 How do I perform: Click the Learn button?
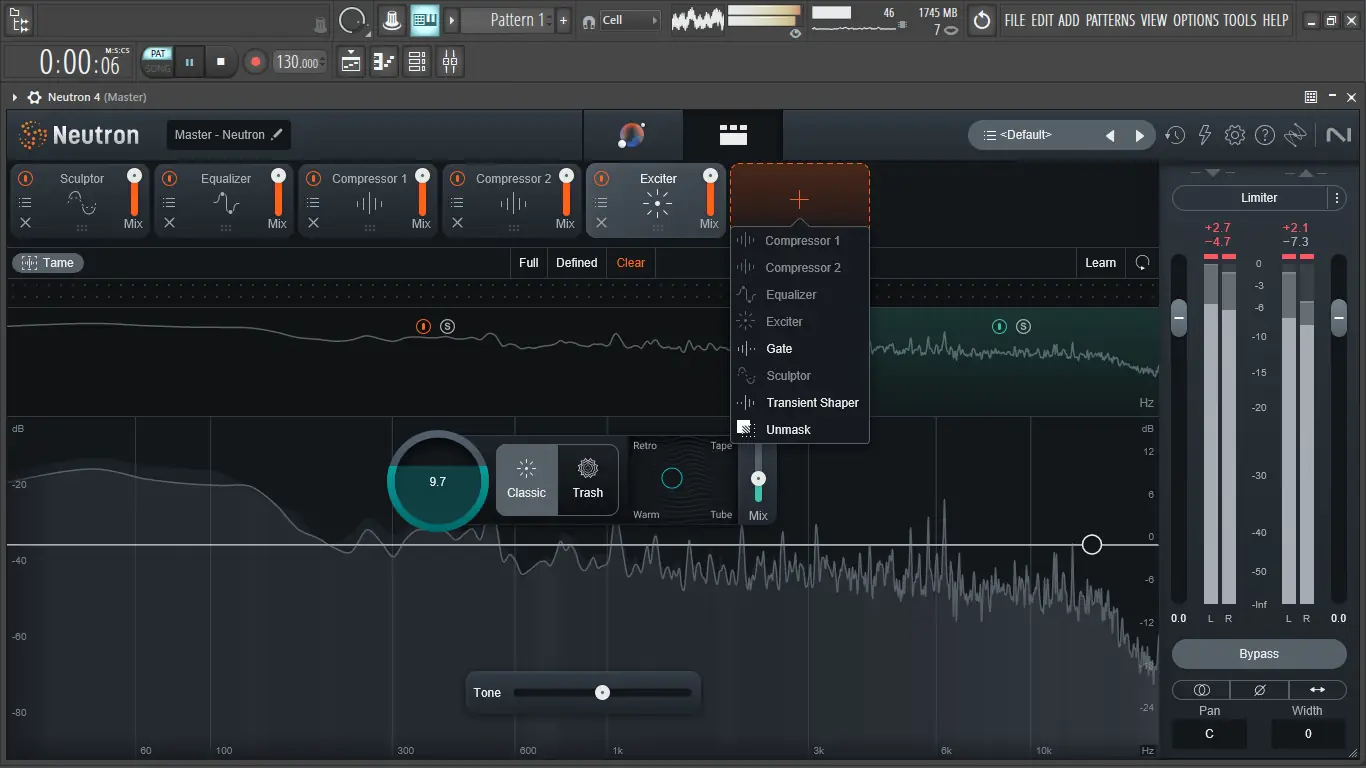(1100, 263)
